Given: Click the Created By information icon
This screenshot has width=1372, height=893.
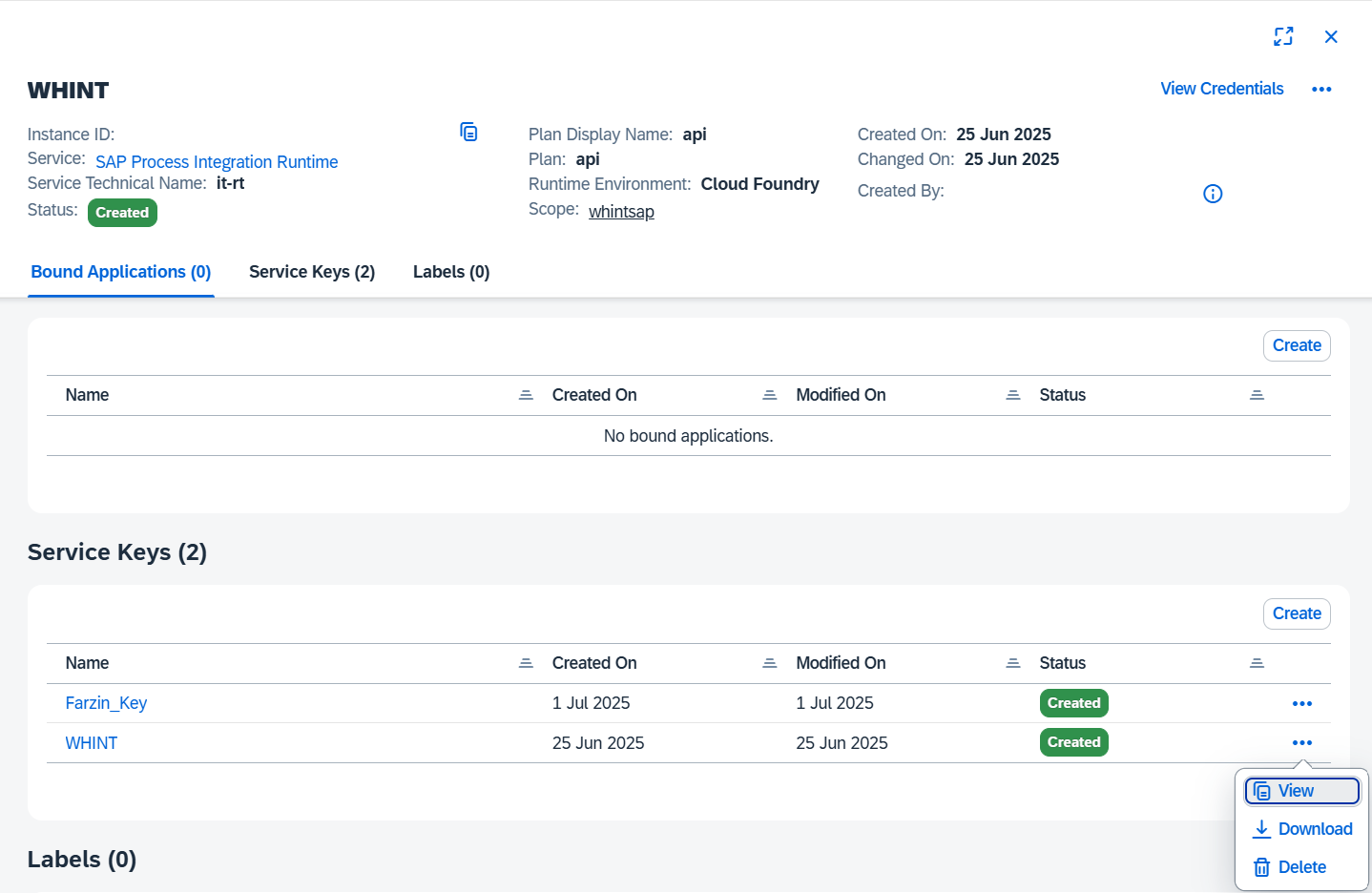Looking at the screenshot, I should tap(1213, 194).
